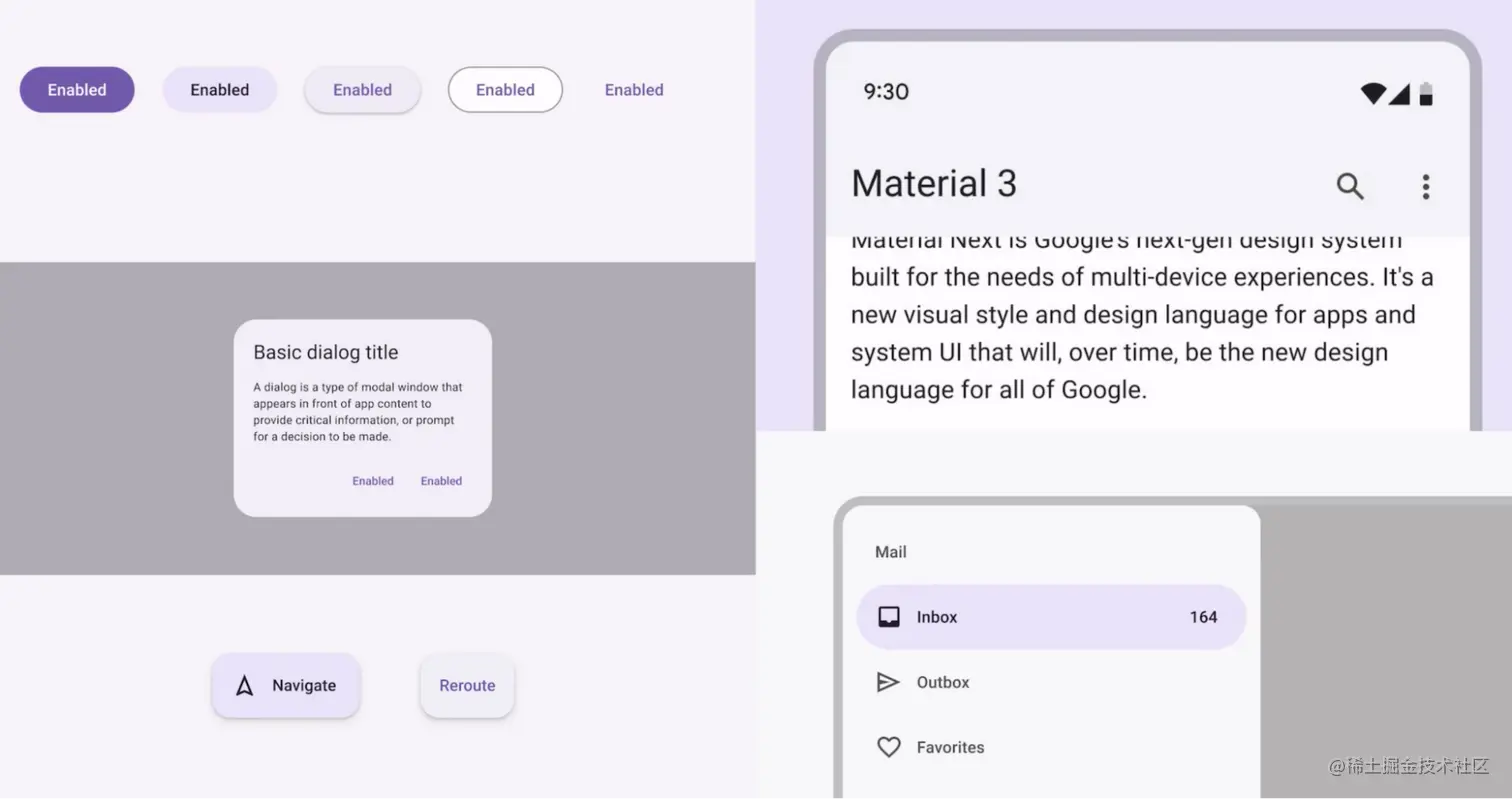Click the cellular signal status icon
This screenshot has width=1512, height=799.
click(x=1399, y=93)
